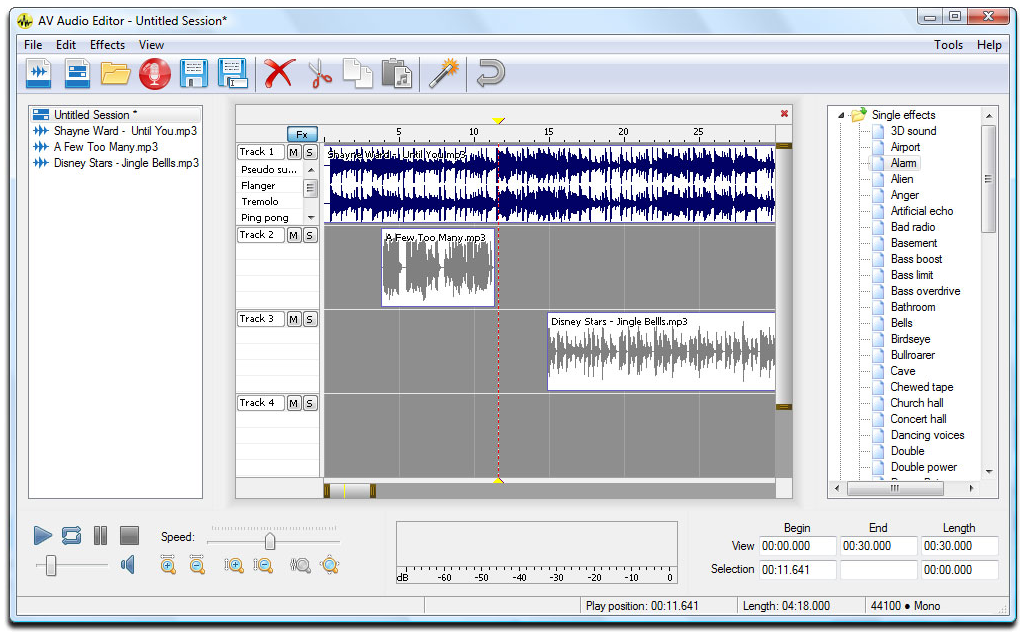Click effects panel scroll down arrow
Viewport: 1022px width, 634px height.
pos(989,471)
